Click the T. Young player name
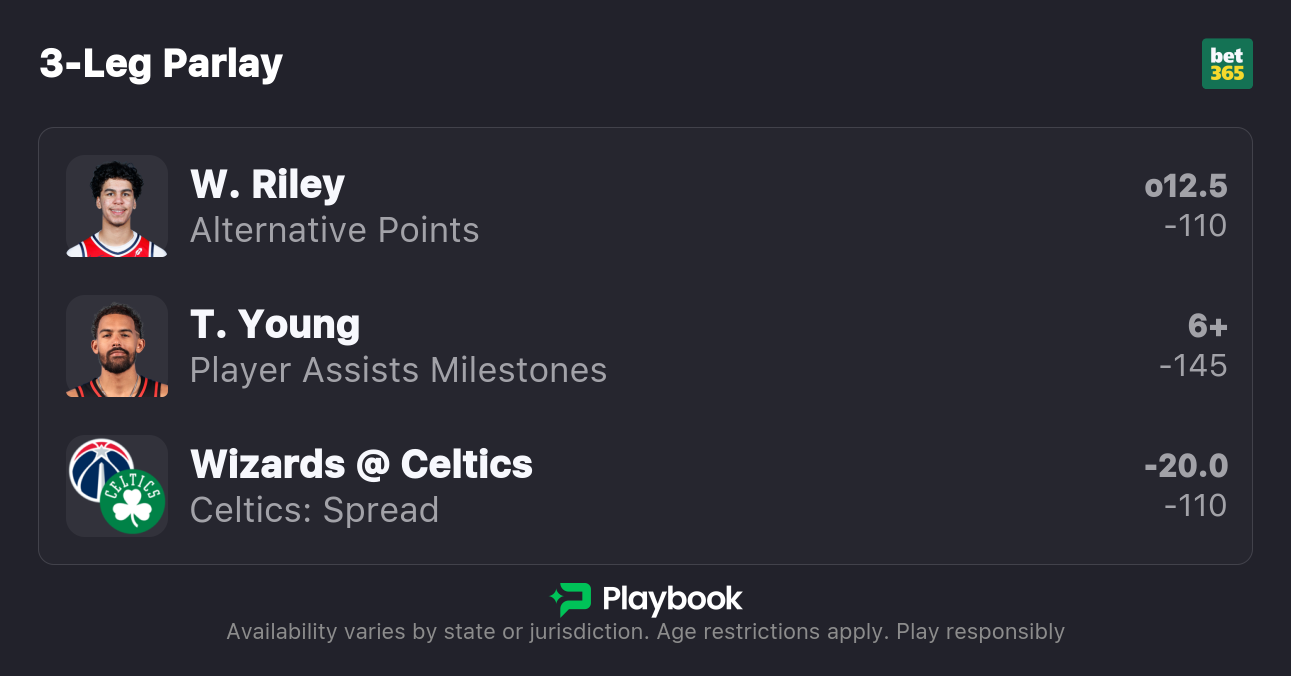Viewport: 1291px width, 676px height. pyautogui.click(x=275, y=324)
